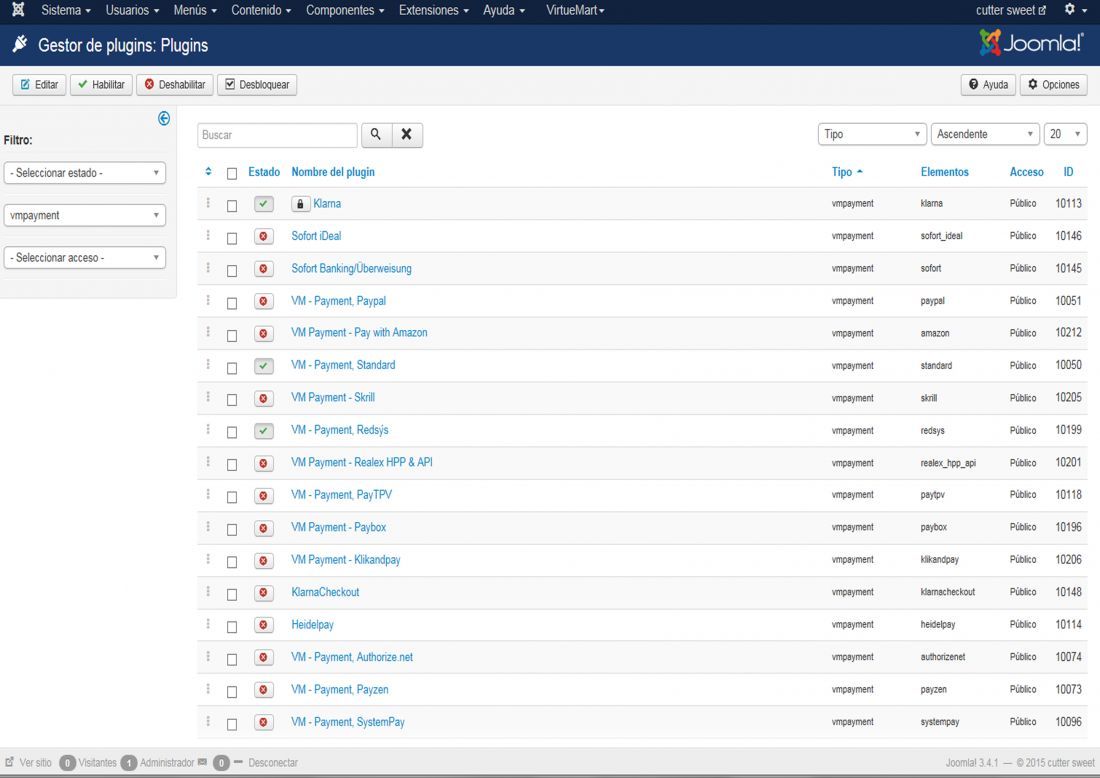Open the Contenido menu
Image resolution: width=1100 pixels, height=778 pixels.
(x=261, y=10)
